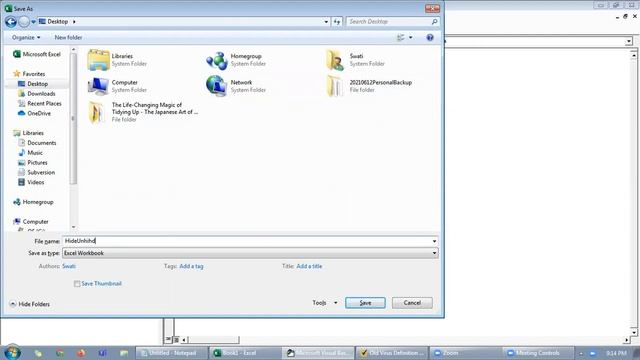The width and height of the screenshot is (640, 360).
Task: Expand the File name dropdown arrow
Action: pyautogui.click(x=434, y=241)
